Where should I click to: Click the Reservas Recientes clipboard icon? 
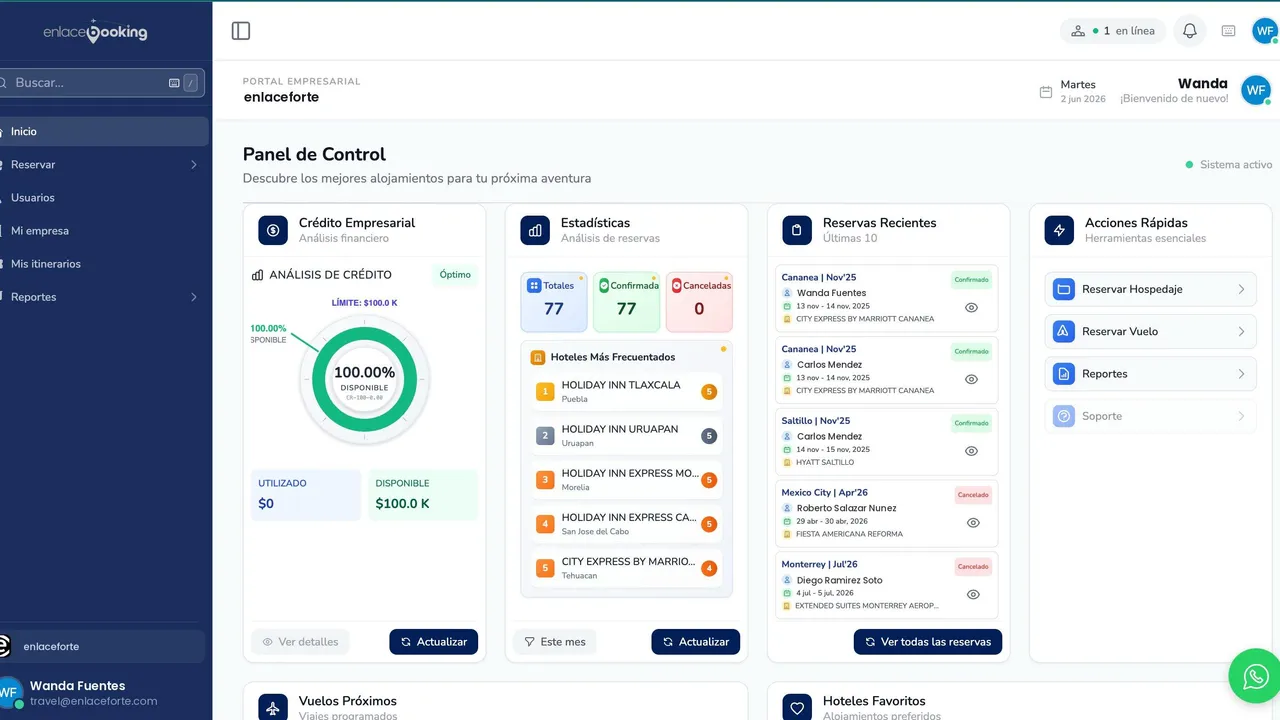(x=797, y=230)
